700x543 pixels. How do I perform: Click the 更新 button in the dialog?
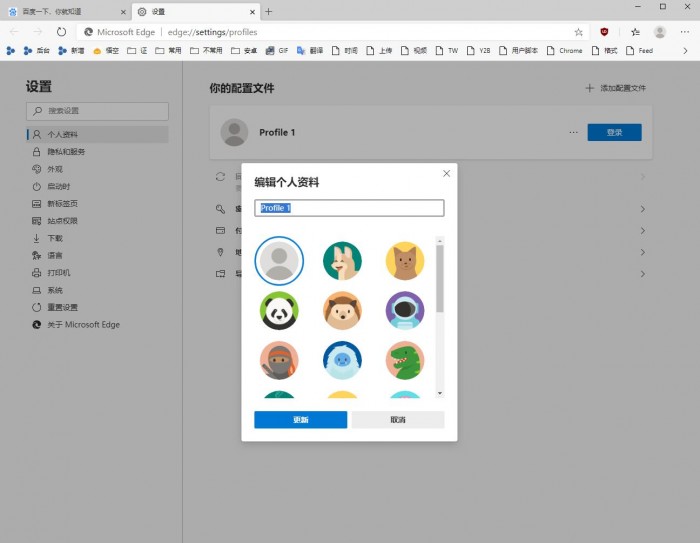tap(300, 420)
